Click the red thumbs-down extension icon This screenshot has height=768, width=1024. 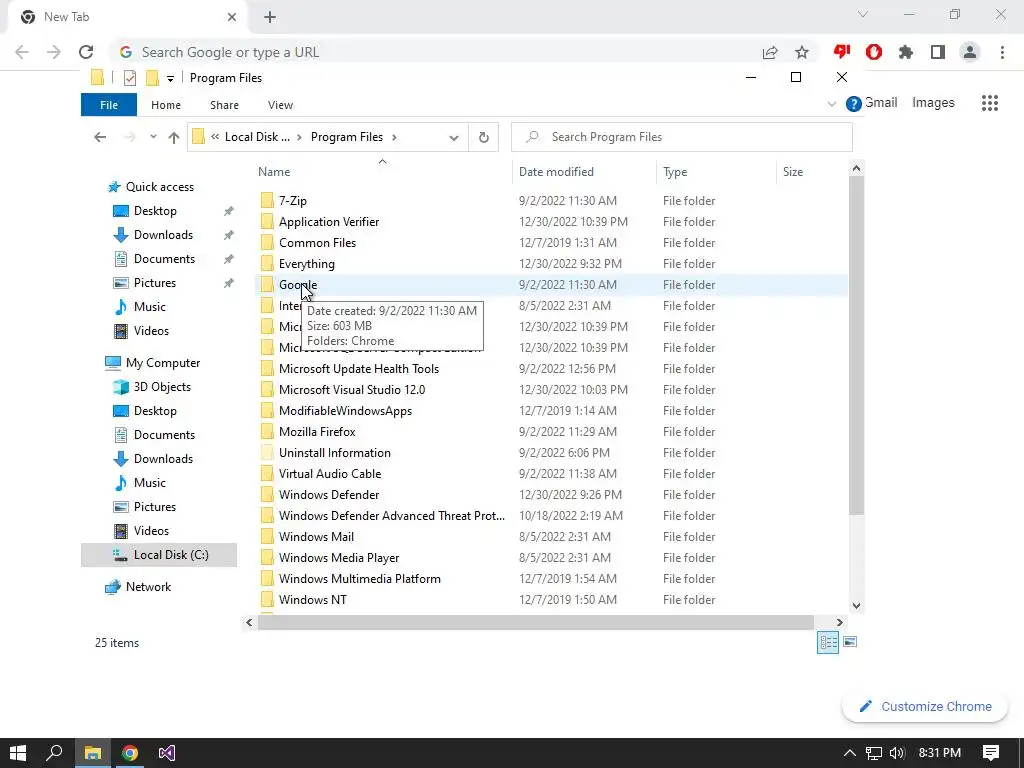(842, 52)
